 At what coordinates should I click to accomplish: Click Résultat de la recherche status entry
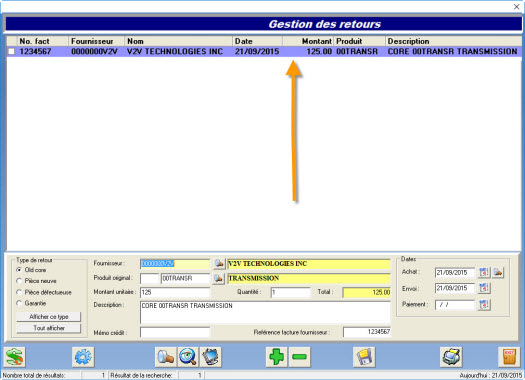pyautogui.click(x=141, y=376)
